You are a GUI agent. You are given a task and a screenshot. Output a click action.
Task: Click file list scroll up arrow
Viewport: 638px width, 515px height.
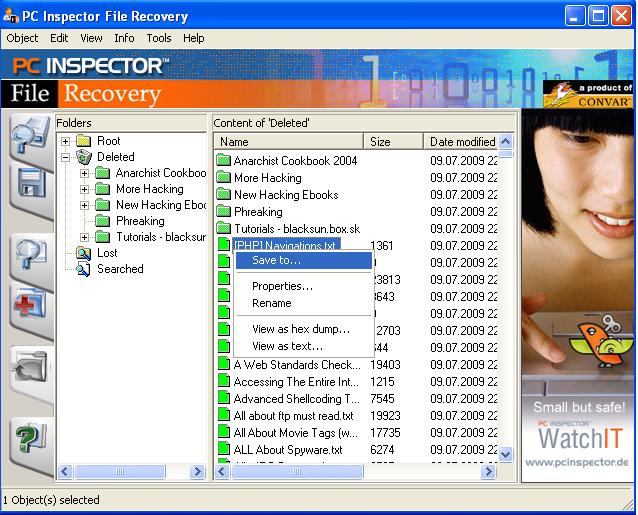[x=505, y=142]
